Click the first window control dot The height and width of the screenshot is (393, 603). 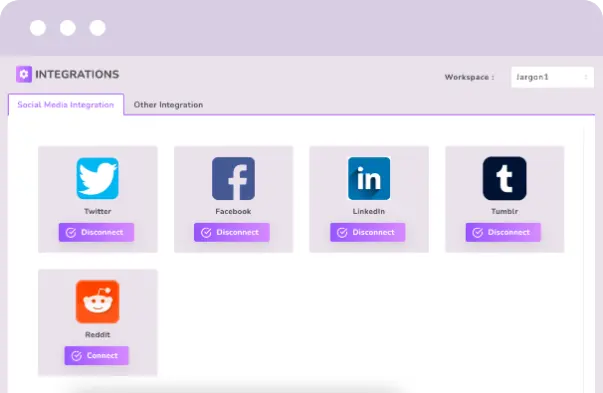[38, 28]
